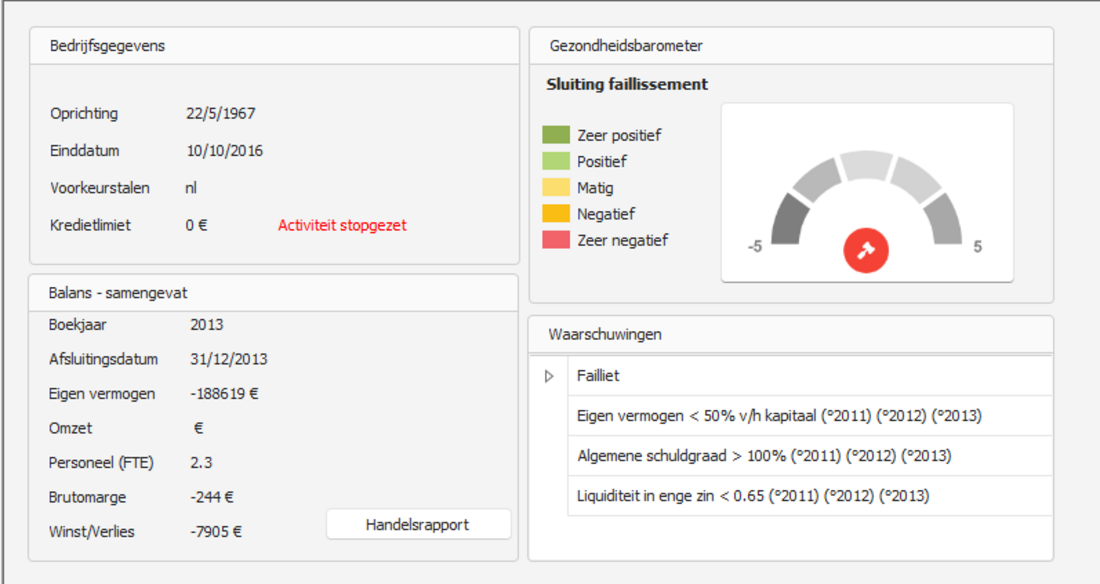Screen dimensions: 1100x584
Task: Select the Eigen vermogen < 50% warning
Action: 779,416
